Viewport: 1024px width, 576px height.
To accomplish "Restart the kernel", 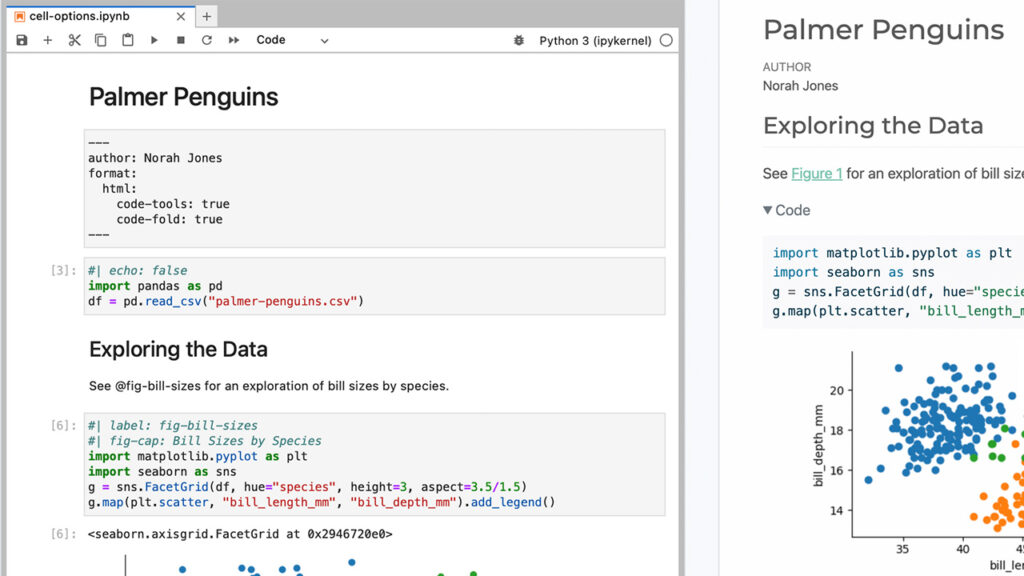I will (x=207, y=40).
